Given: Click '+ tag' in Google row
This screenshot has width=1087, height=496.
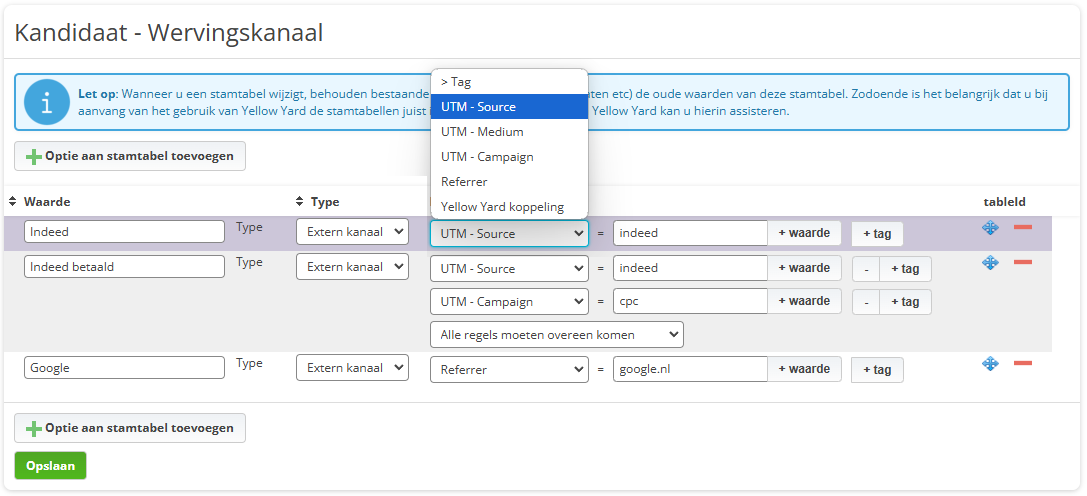Looking at the screenshot, I should (877, 370).
